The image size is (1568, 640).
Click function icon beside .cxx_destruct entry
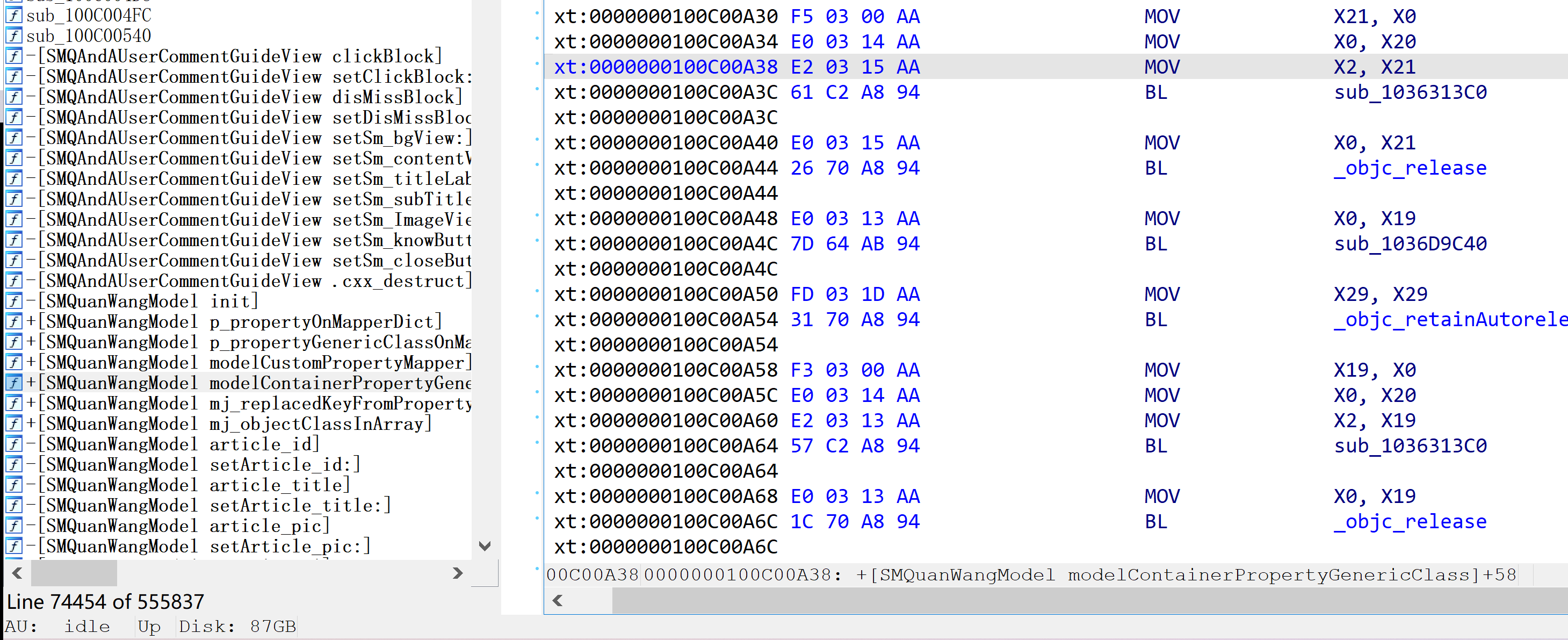coord(13,281)
